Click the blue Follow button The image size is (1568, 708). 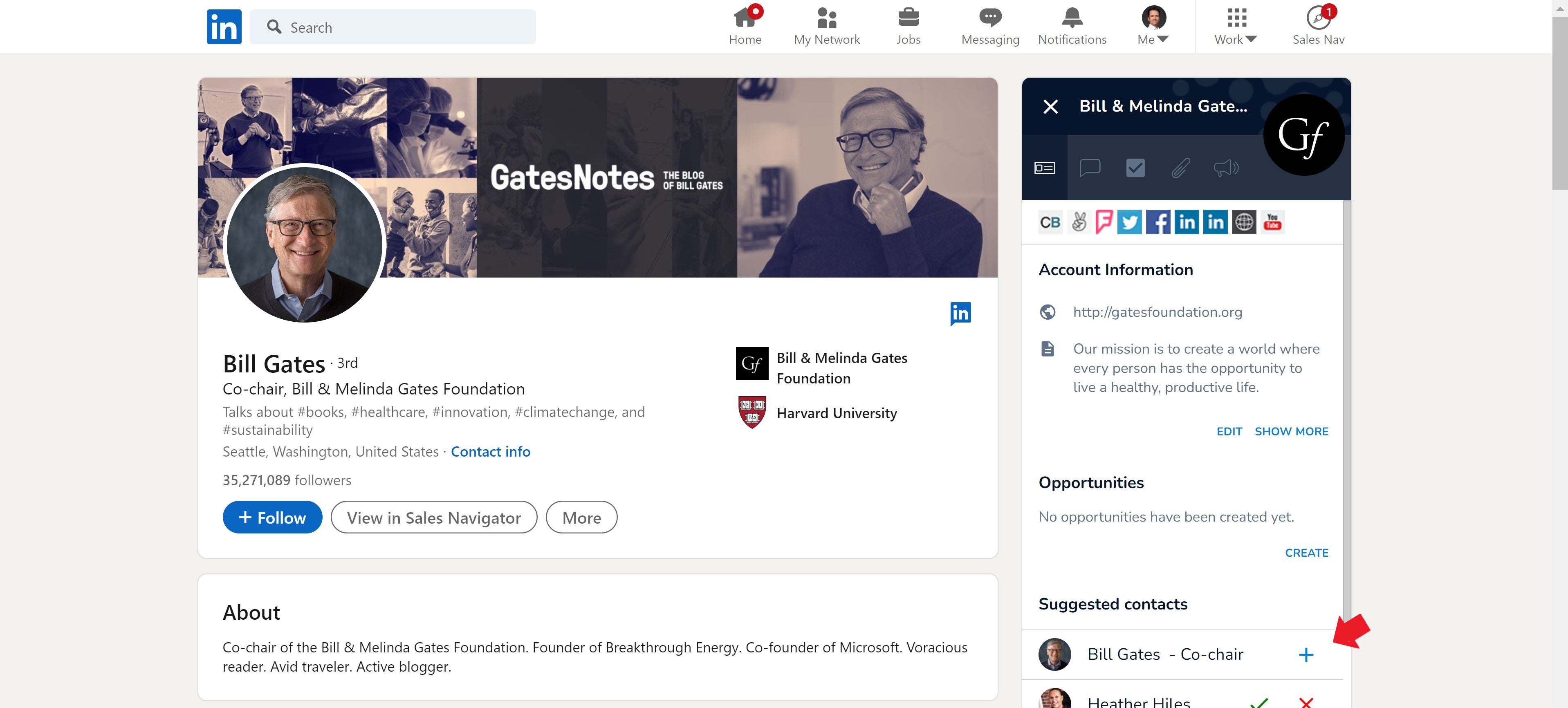[x=272, y=518]
